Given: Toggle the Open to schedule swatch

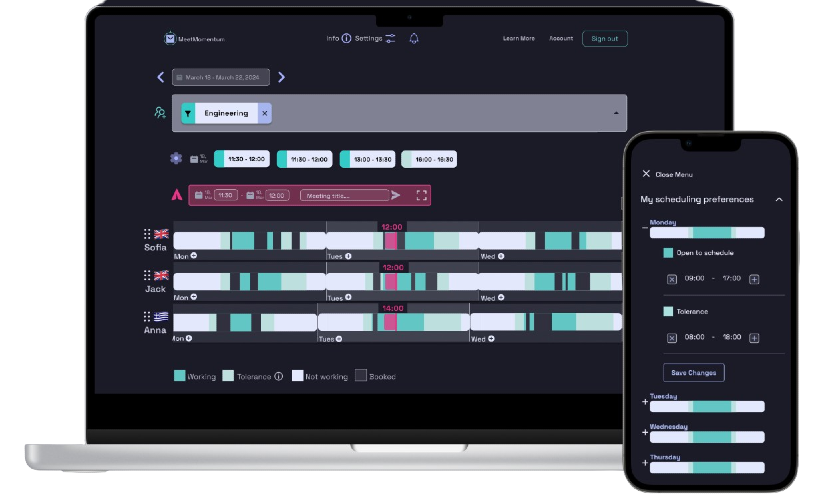Looking at the screenshot, I should point(668,253).
